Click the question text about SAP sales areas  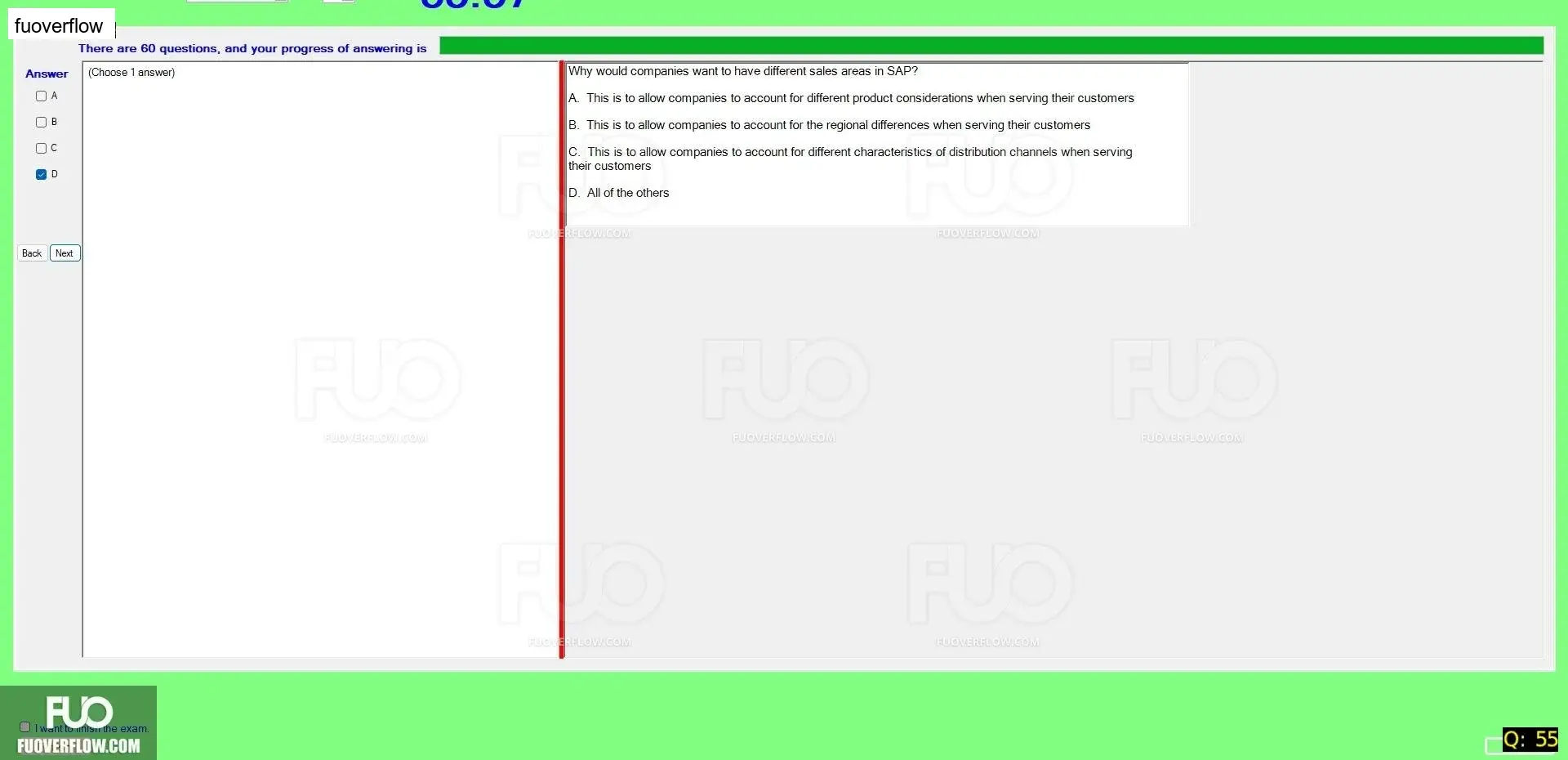click(743, 71)
